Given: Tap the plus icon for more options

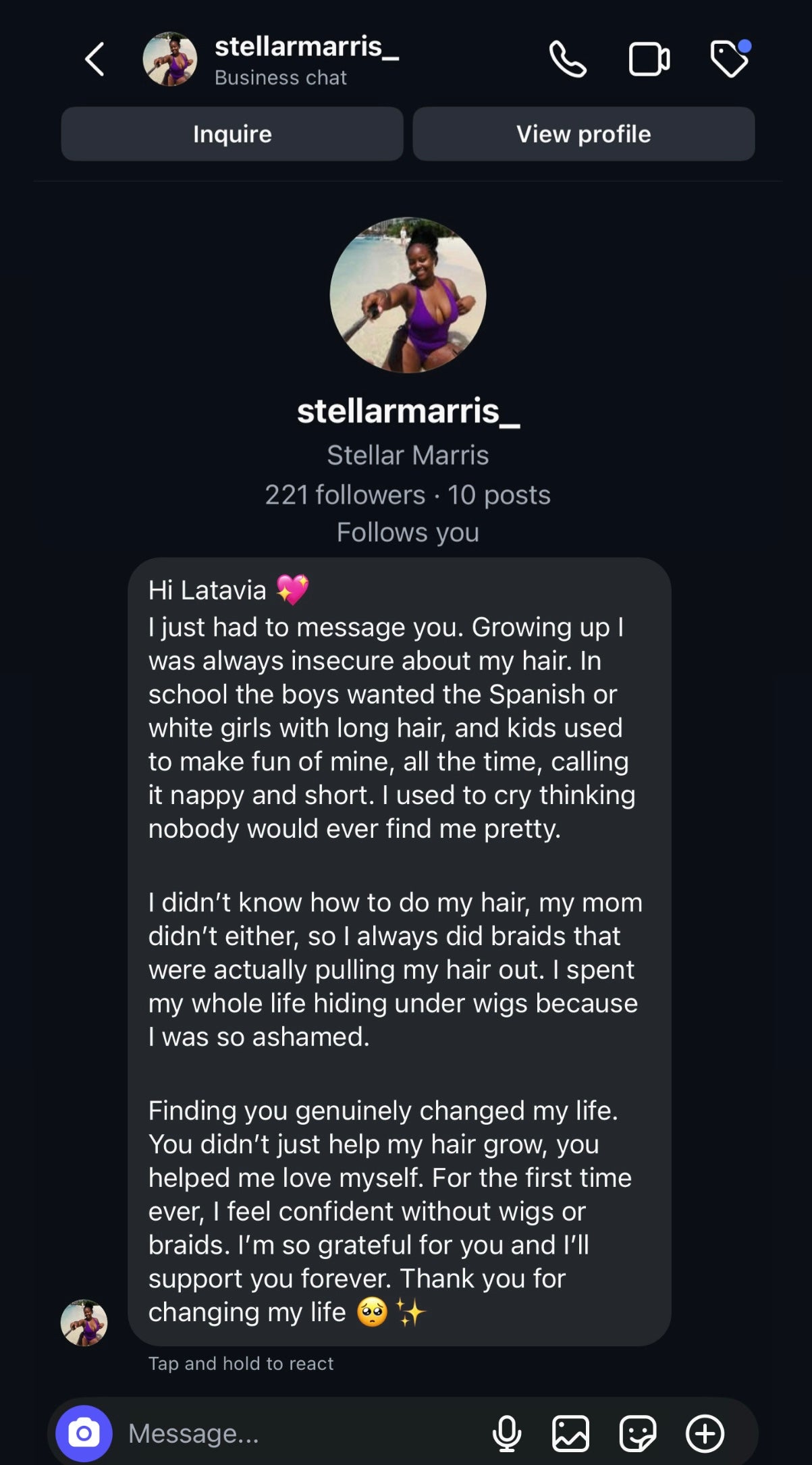Looking at the screenshot, I should [705, 1433].
